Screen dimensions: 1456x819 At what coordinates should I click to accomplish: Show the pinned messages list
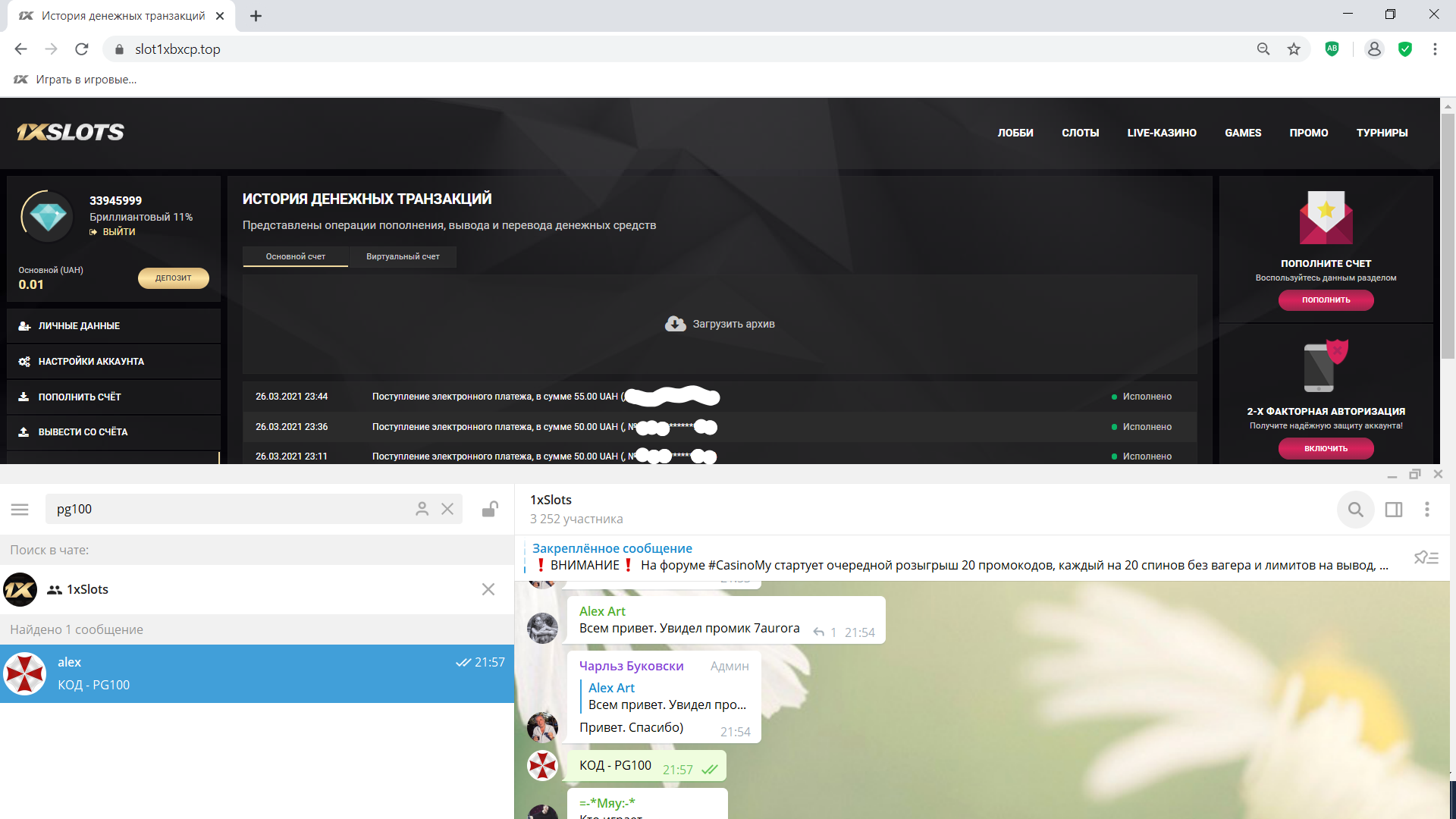pyautogui.click(x=1426, y=558)
